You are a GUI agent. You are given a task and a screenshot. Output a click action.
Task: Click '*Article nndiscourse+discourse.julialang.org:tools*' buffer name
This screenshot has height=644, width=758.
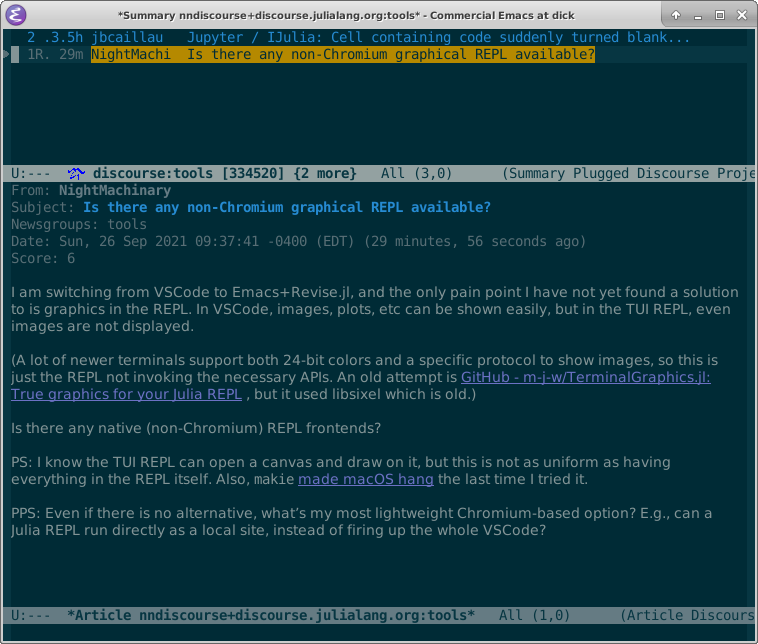pos(271,615)
